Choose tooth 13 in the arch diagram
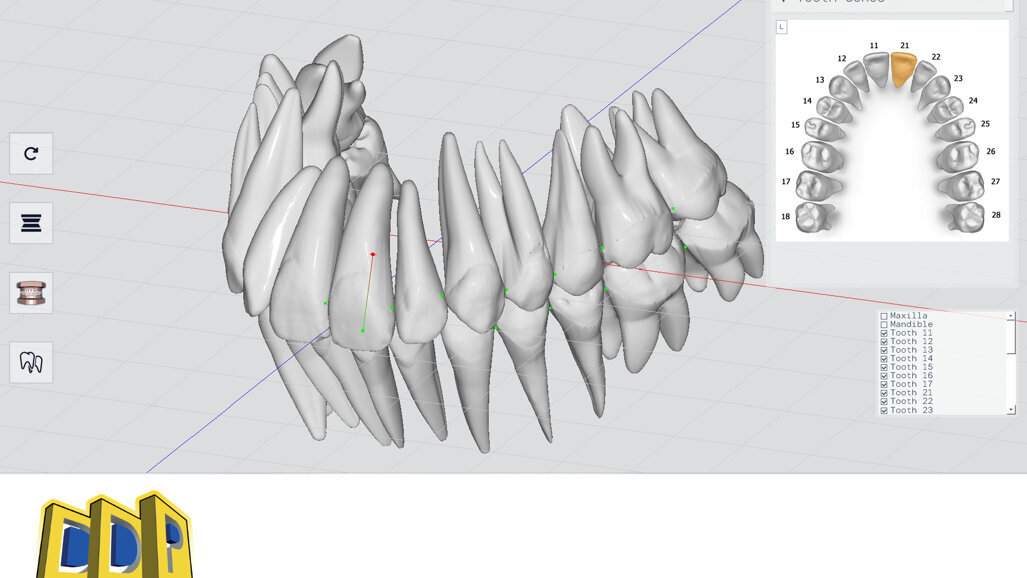Image resolution: width=1027 pixels, height=578 pixels. click(844, 91)
